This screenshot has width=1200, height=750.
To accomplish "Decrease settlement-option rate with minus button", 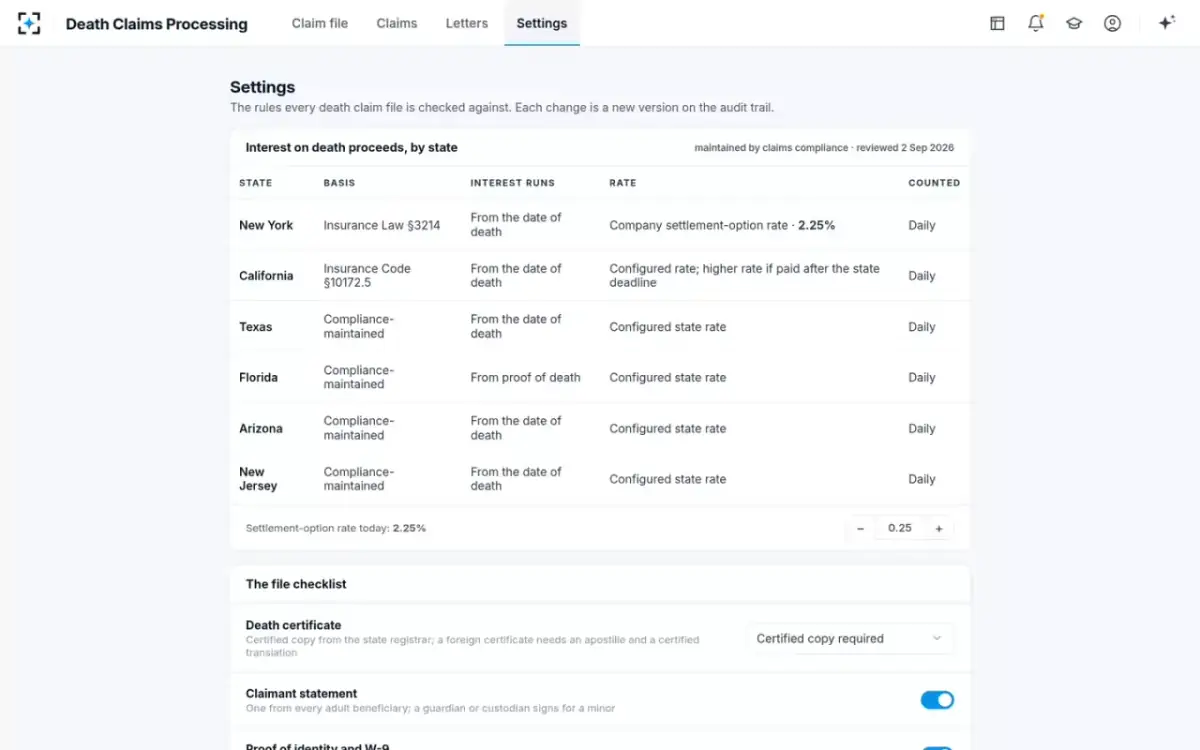I will [x=860, y=528].
